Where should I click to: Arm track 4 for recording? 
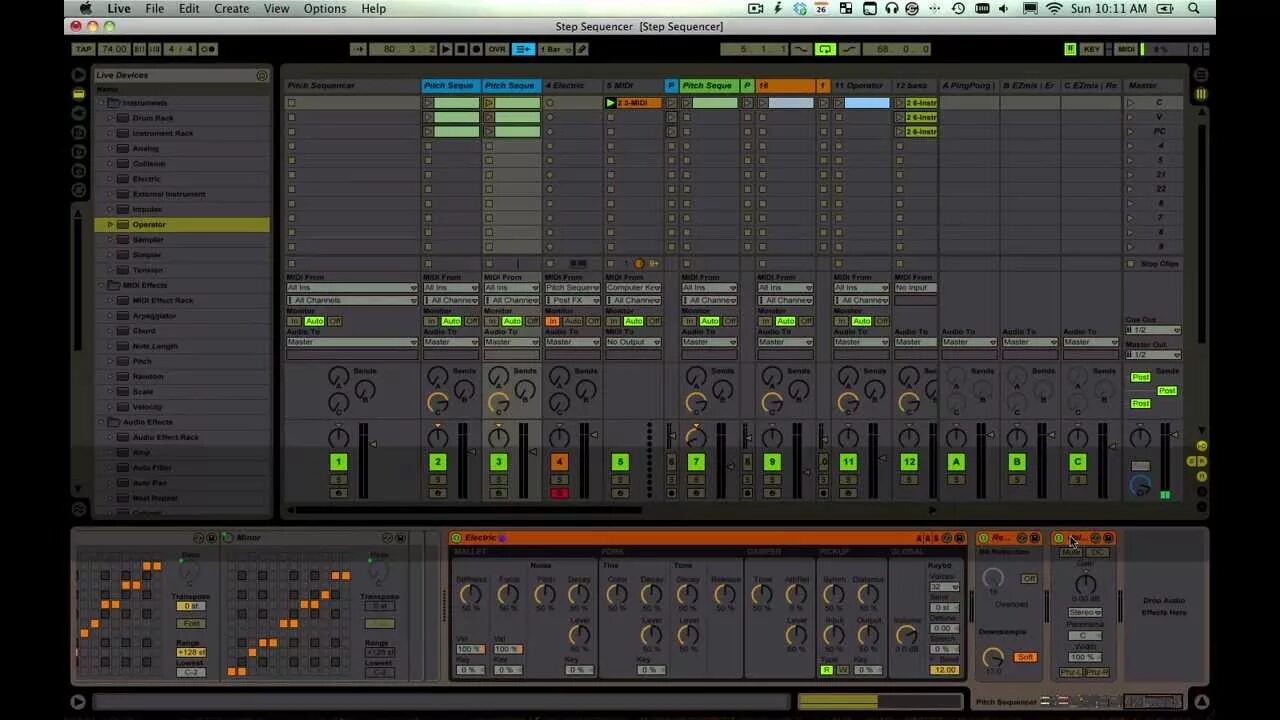(559, 493)
